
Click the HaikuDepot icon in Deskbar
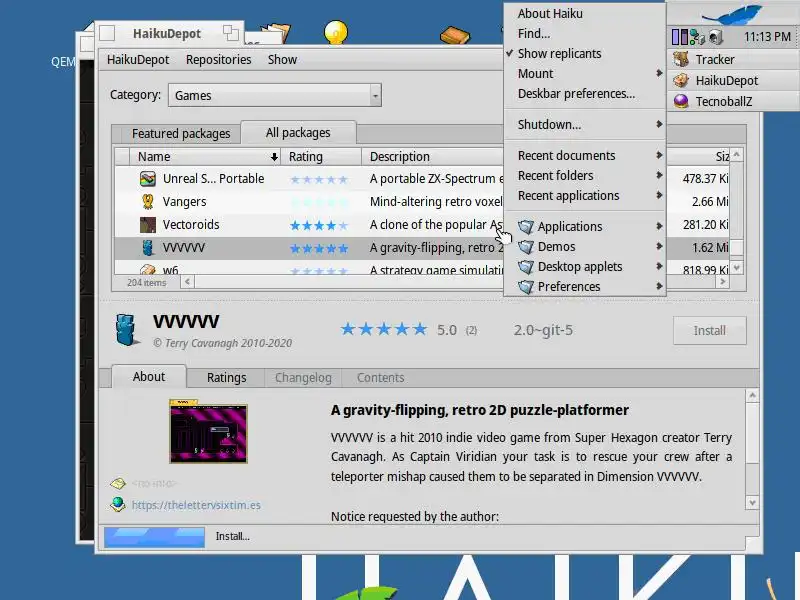(x=681, y=80)
